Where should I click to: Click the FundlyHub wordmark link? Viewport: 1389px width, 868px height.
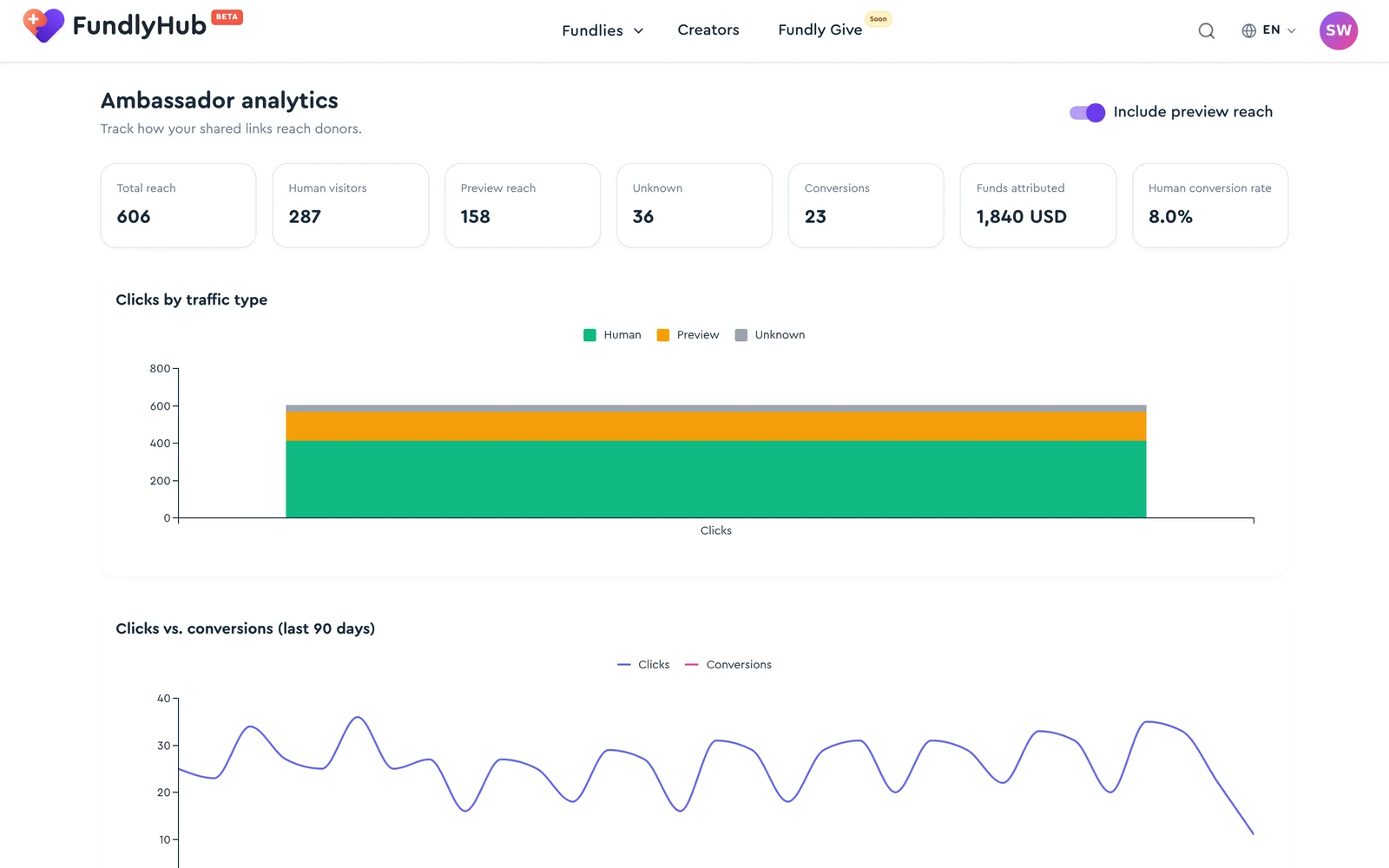[139, 26]
